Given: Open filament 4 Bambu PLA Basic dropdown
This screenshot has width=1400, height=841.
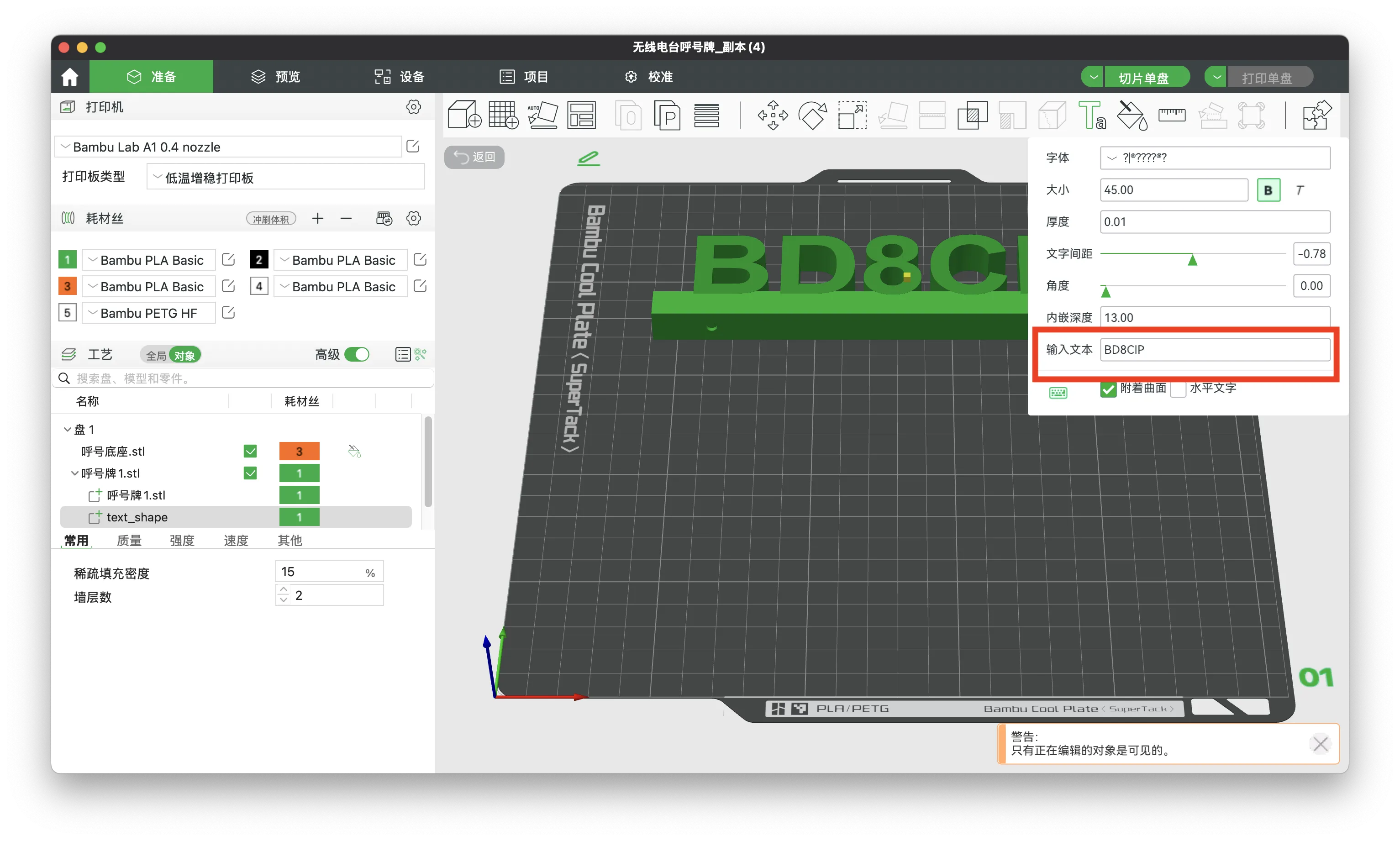Looking at the screenshot, I should click(x=341, y=286).
